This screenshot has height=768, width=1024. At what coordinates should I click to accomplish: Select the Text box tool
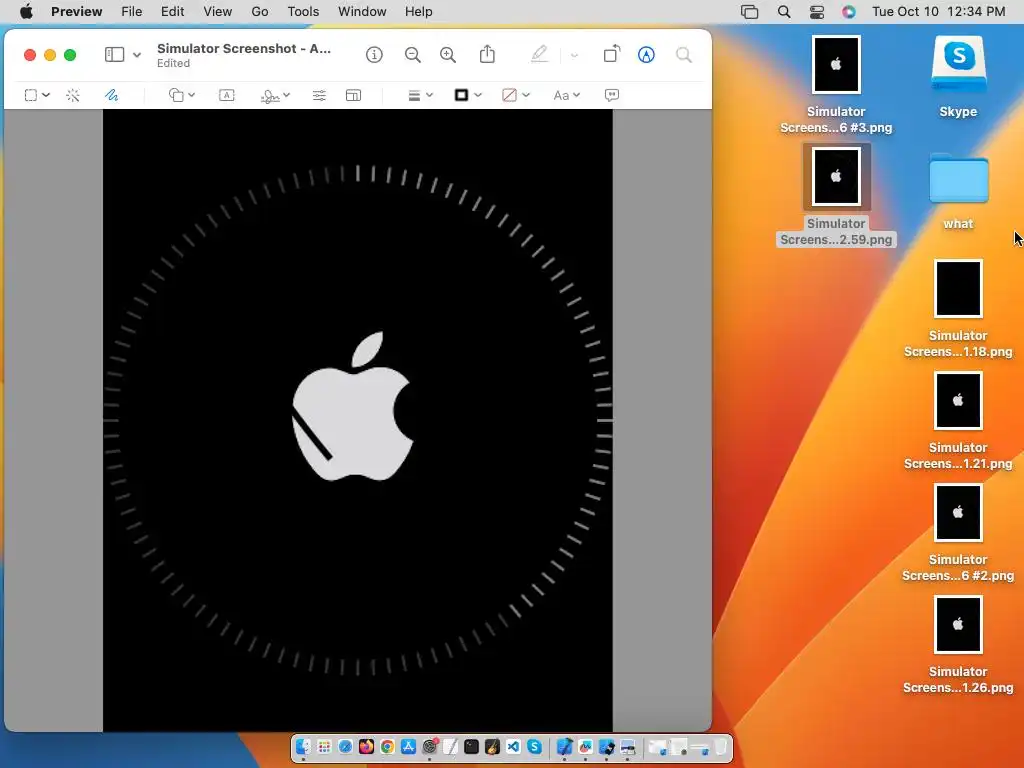click(x=227, y=95)
